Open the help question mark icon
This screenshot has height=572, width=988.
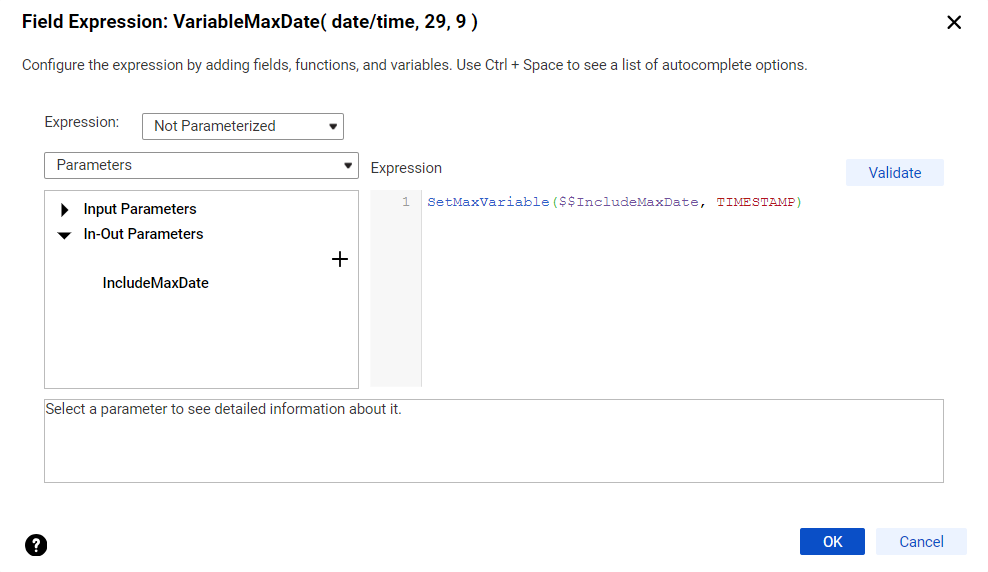coord(36,545)
